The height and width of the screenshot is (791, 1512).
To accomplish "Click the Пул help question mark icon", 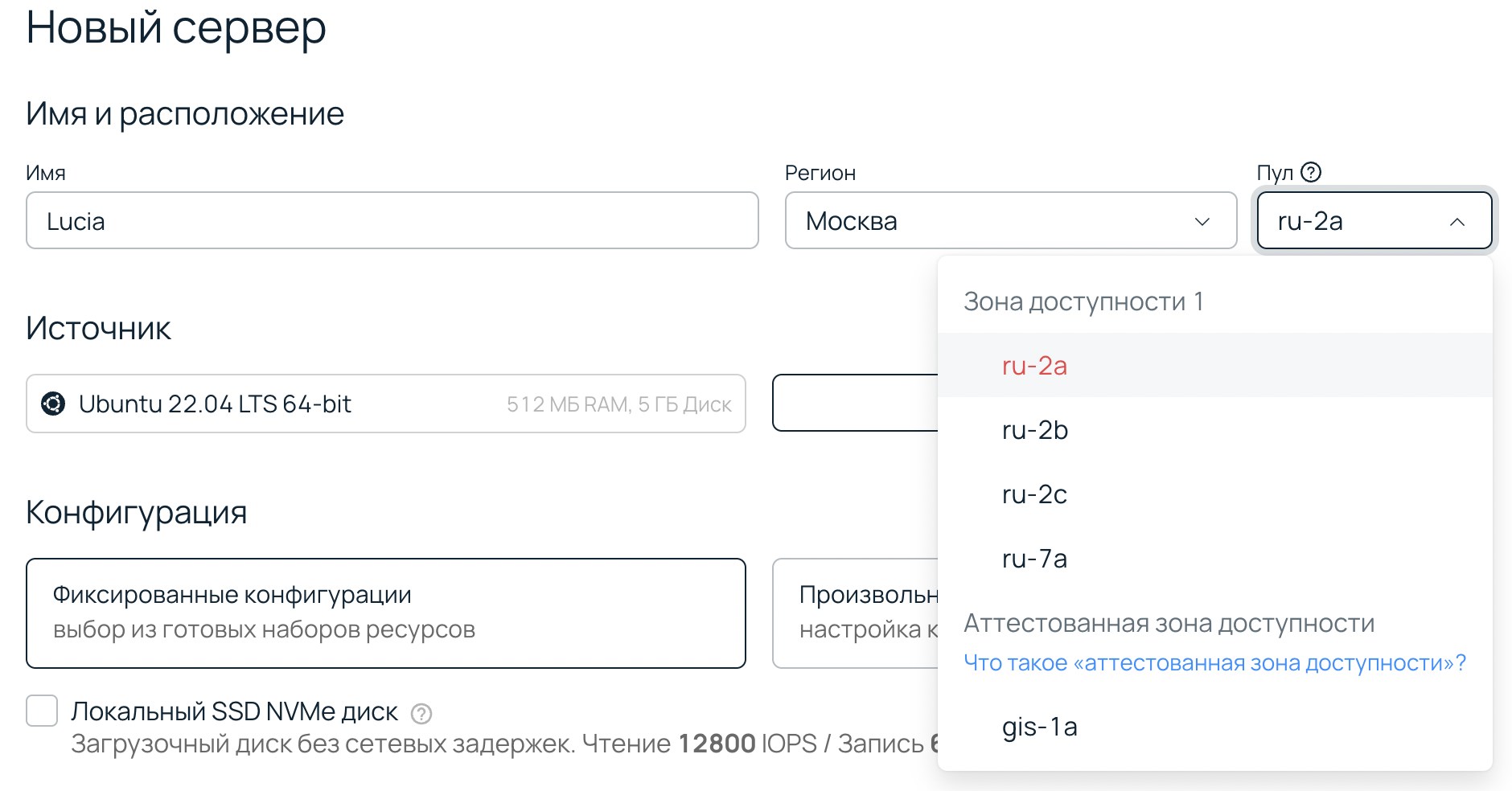I will point(1311,172).
